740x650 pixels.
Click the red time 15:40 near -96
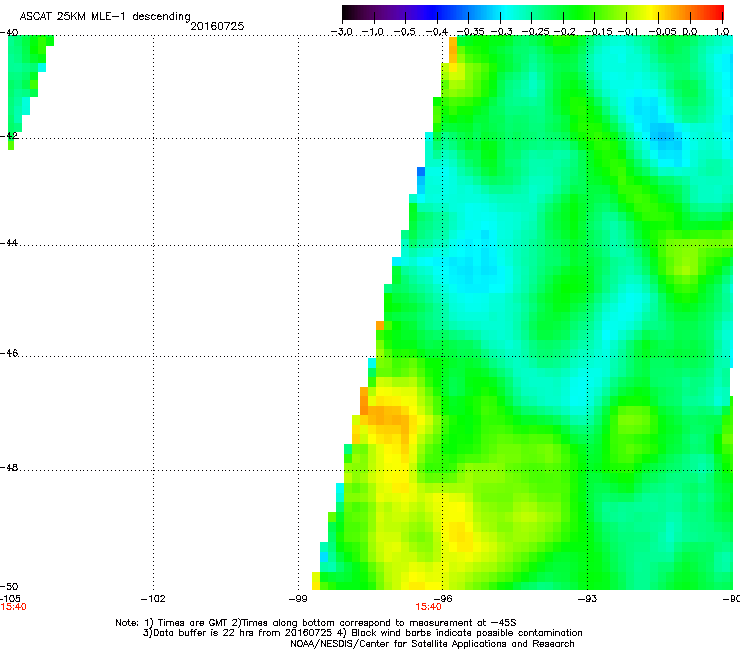[x=428, y=607]
